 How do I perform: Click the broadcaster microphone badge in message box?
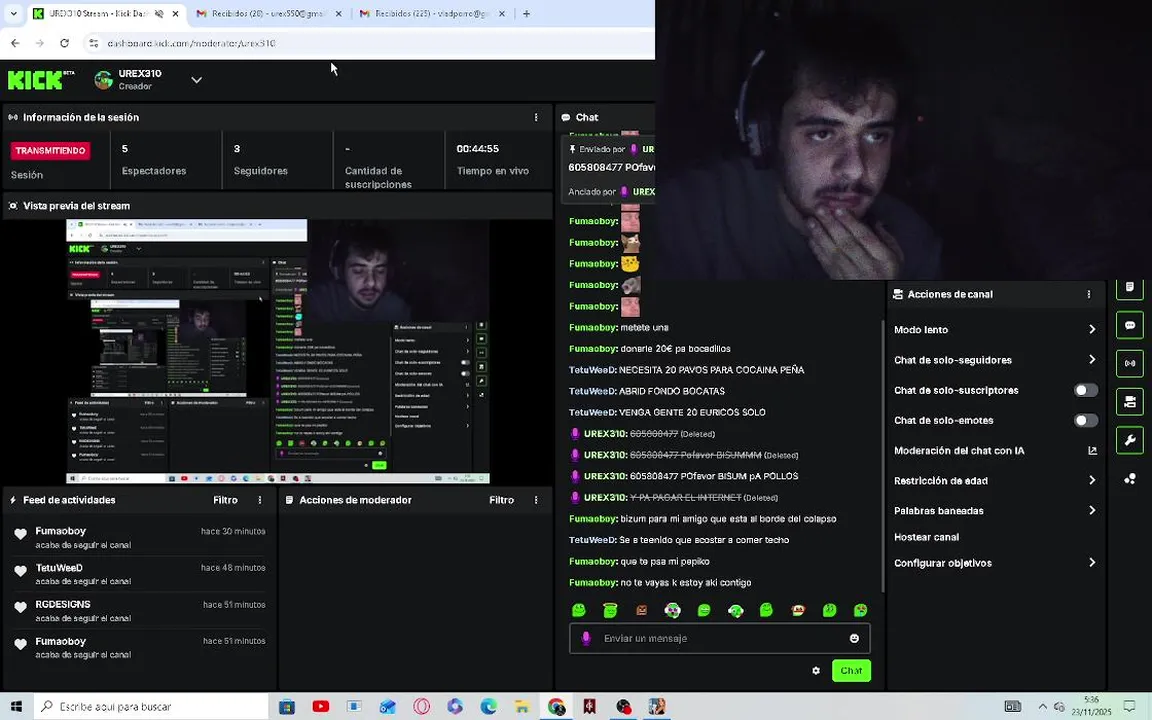point(586,638)
